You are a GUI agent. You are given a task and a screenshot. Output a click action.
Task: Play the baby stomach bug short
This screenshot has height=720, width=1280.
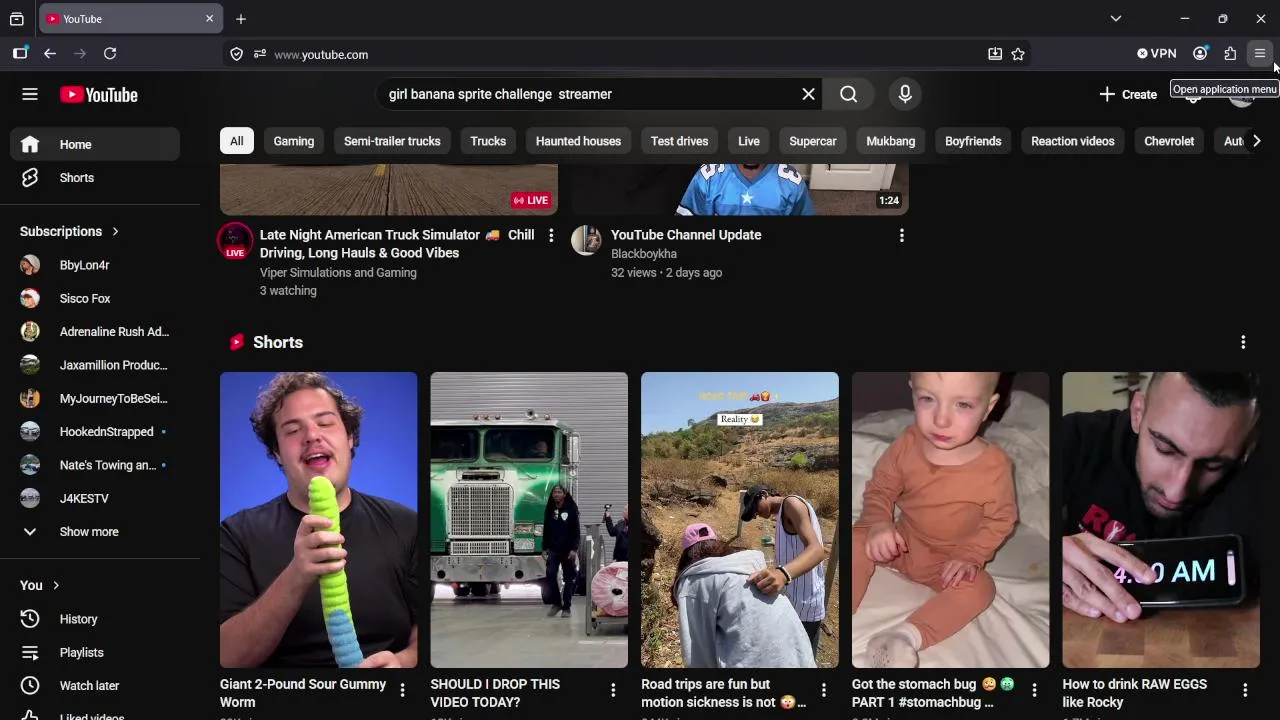coord(950,520)
